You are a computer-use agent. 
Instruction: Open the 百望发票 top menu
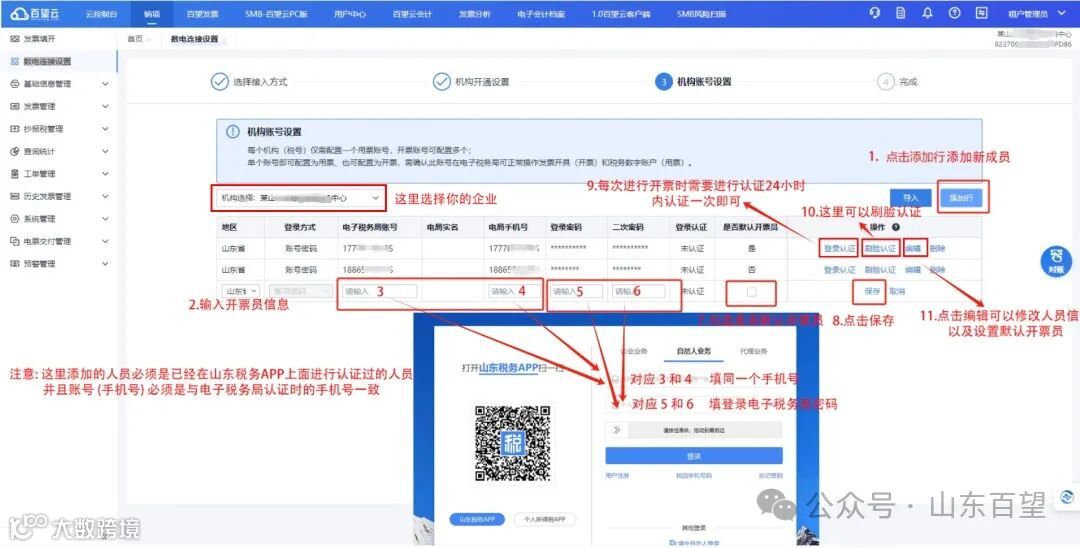(x=202, y=14)
